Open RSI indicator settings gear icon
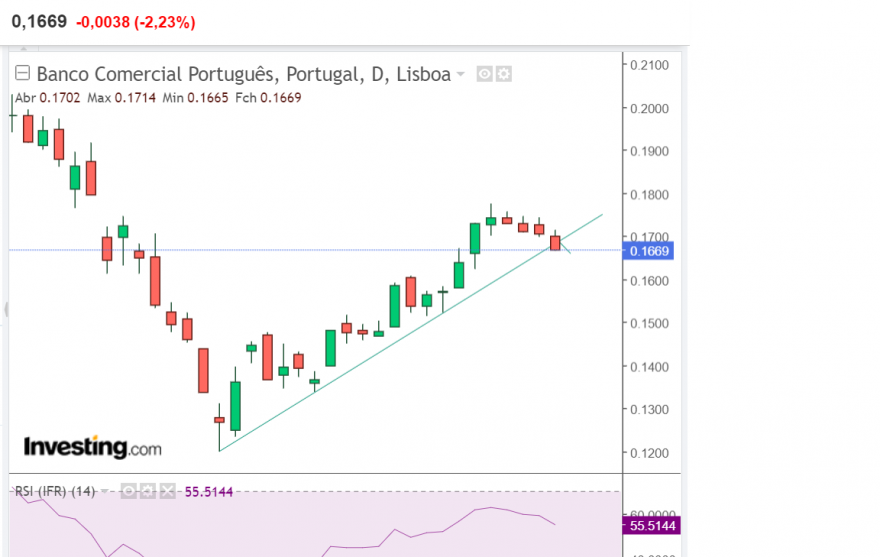 tap(148, 492)
